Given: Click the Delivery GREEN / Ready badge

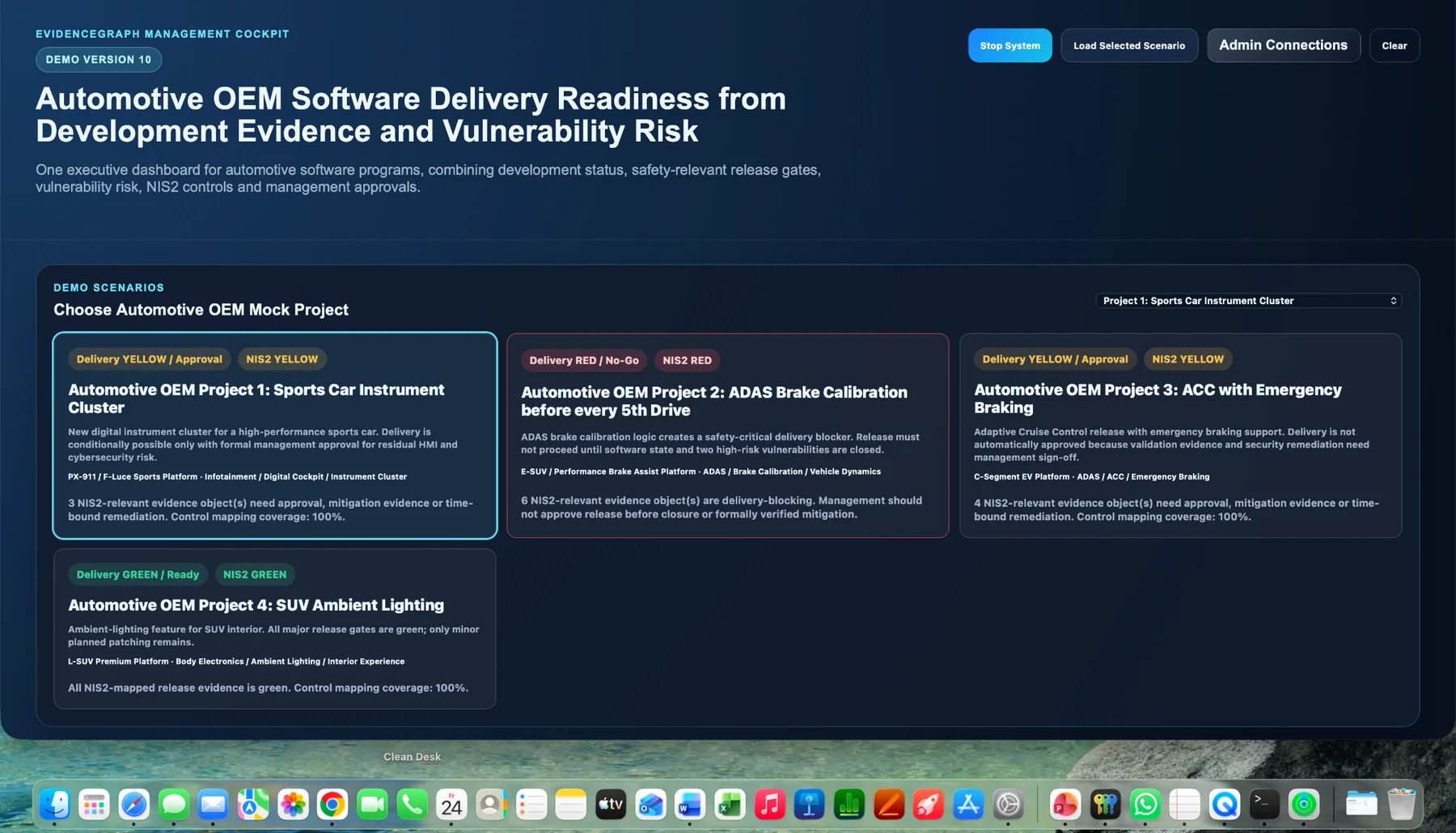Looking at the screenshot, I should tap(138, 574).
